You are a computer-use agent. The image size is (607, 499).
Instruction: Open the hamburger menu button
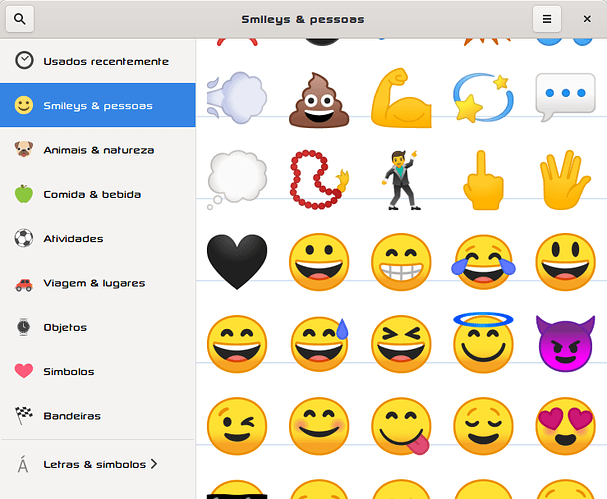(547, 19)
